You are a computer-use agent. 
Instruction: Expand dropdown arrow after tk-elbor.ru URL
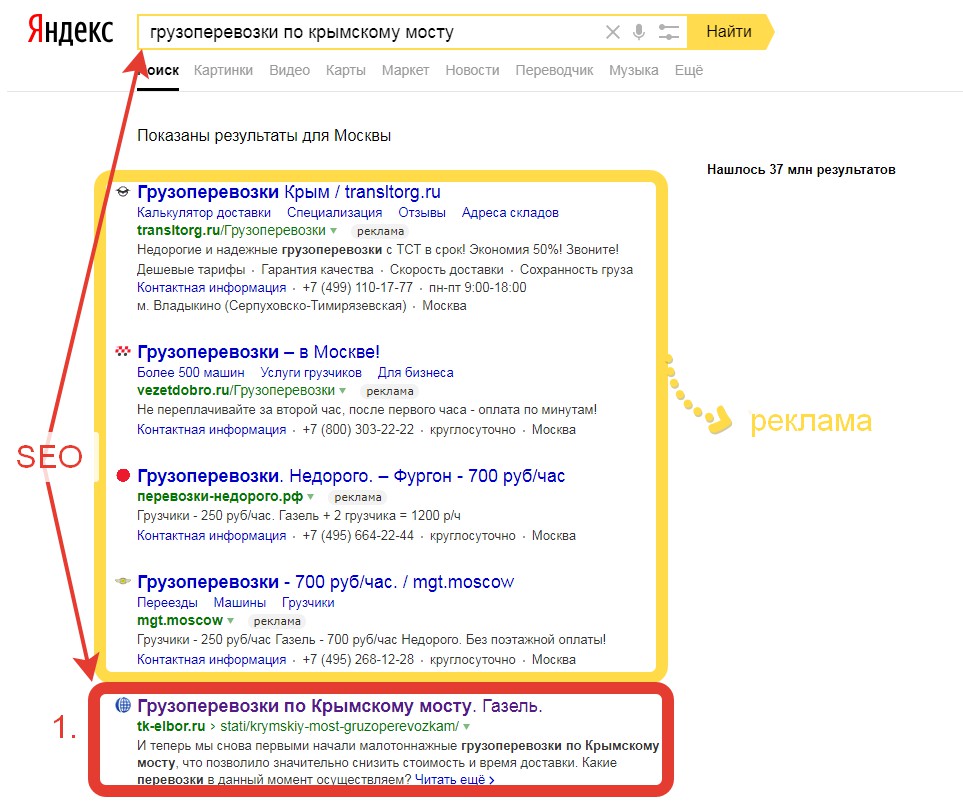point(467,727)
